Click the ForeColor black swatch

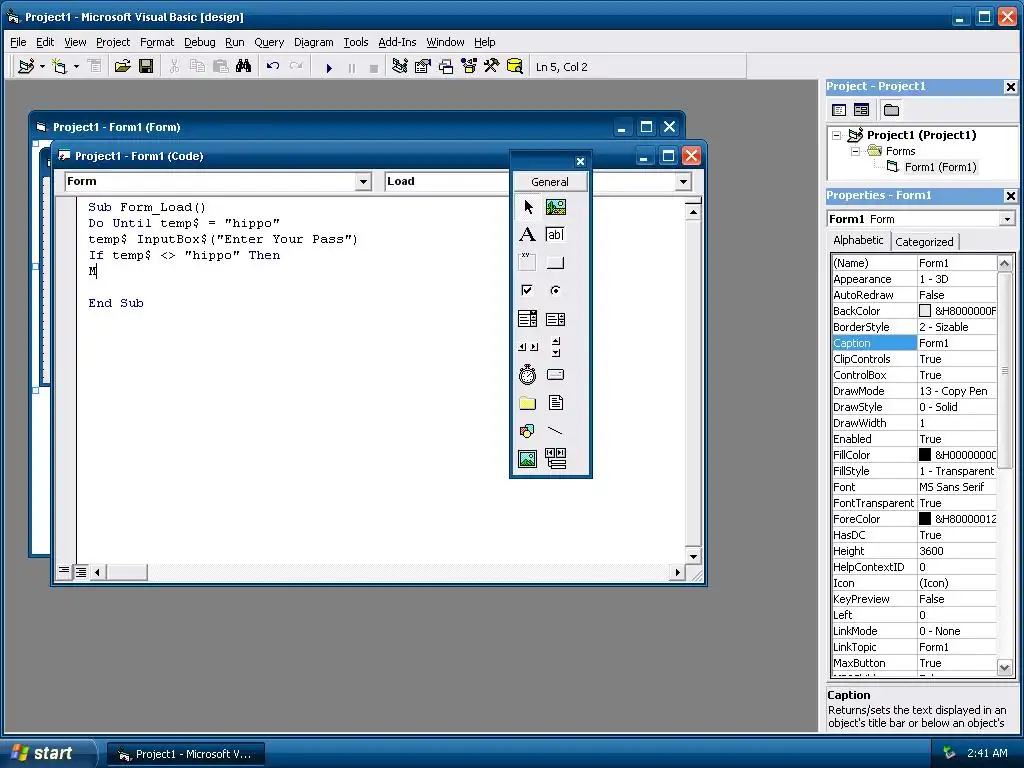pyautogui.click(x=925, y=519)
